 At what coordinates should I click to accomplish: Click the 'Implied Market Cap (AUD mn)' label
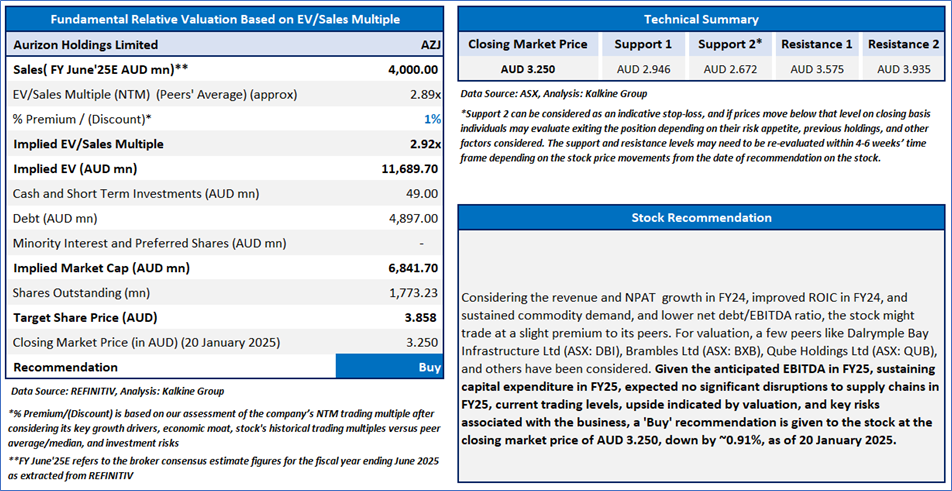point(101,268)
